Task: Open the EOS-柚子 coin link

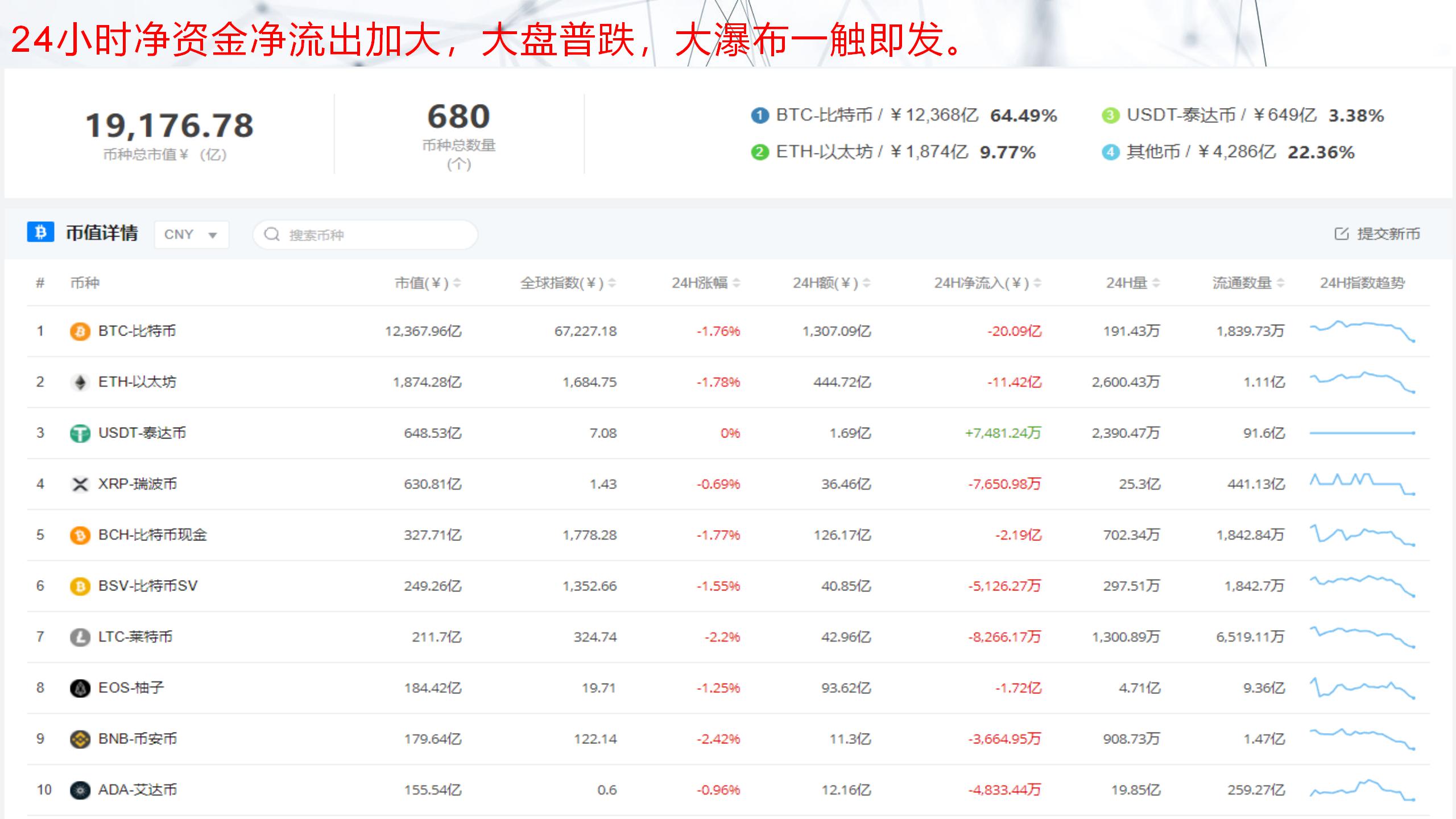Action: click(x=131, y=688)
